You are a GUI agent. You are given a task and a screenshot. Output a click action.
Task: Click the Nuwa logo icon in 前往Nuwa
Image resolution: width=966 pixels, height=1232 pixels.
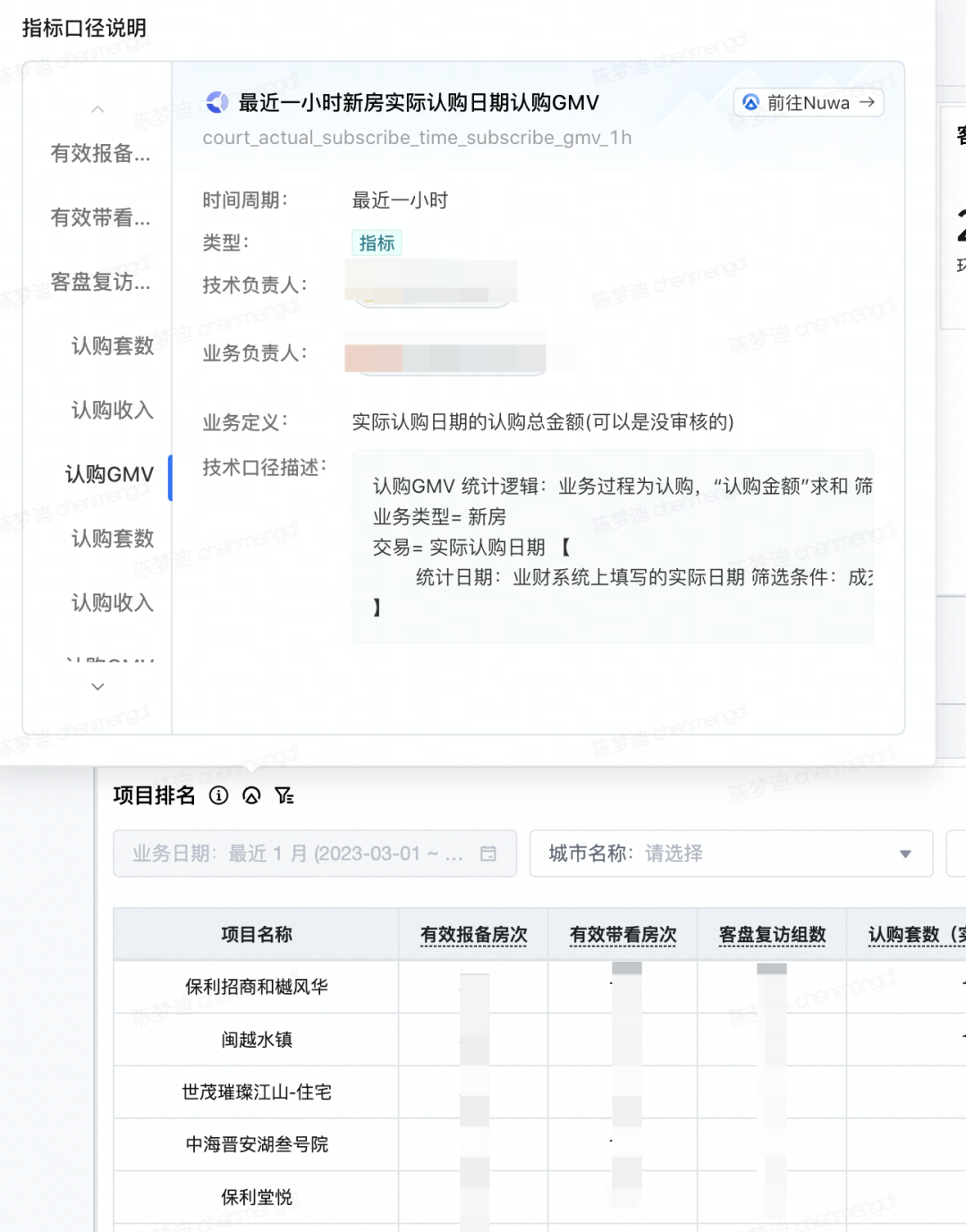(751, 103)
